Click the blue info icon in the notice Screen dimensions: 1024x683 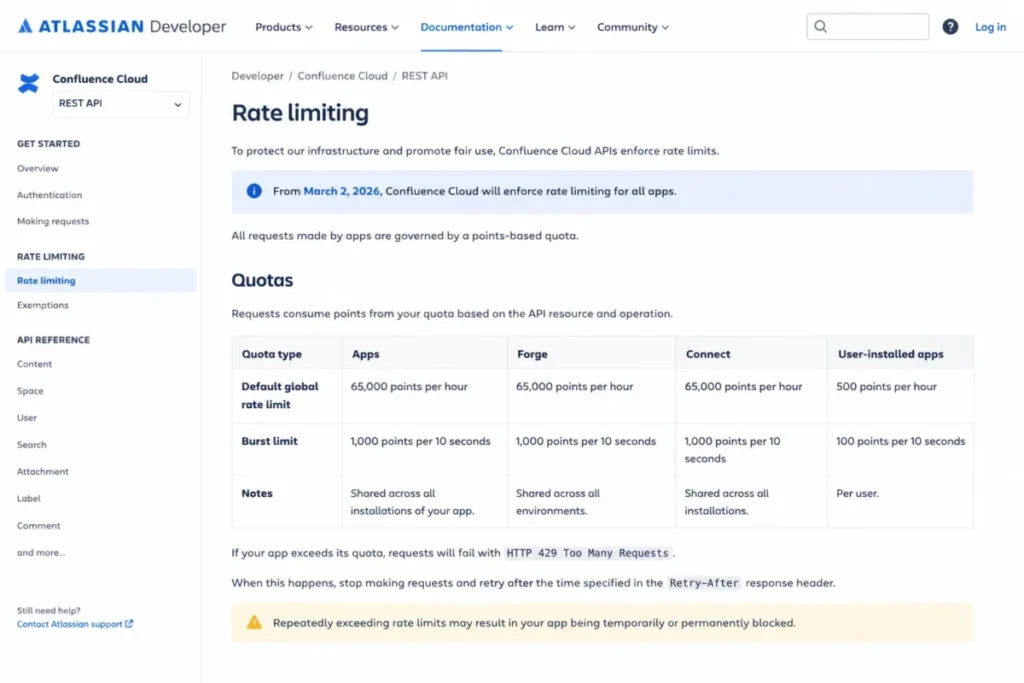point(254,191)
